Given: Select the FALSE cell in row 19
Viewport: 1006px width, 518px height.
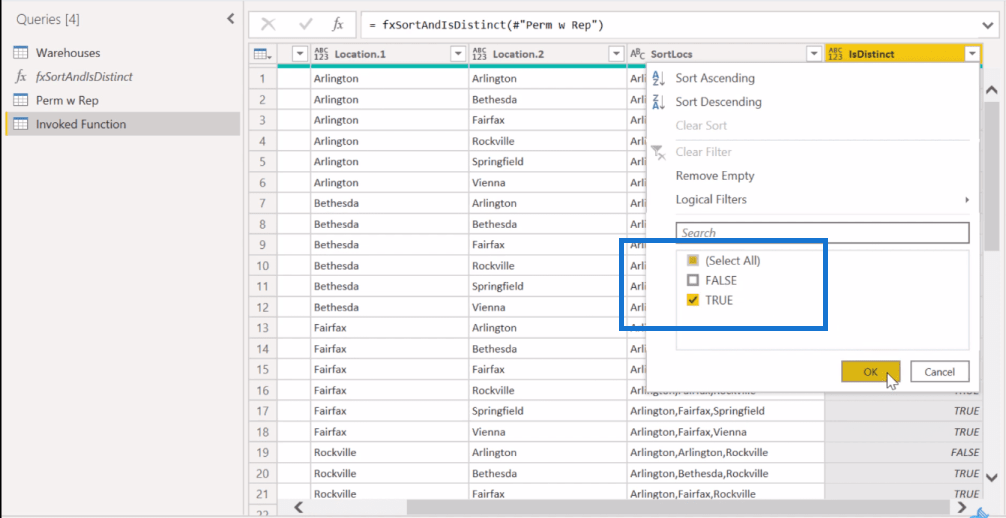Looking at the screenshot, I should pyautogui.click(x=903, y=453).
